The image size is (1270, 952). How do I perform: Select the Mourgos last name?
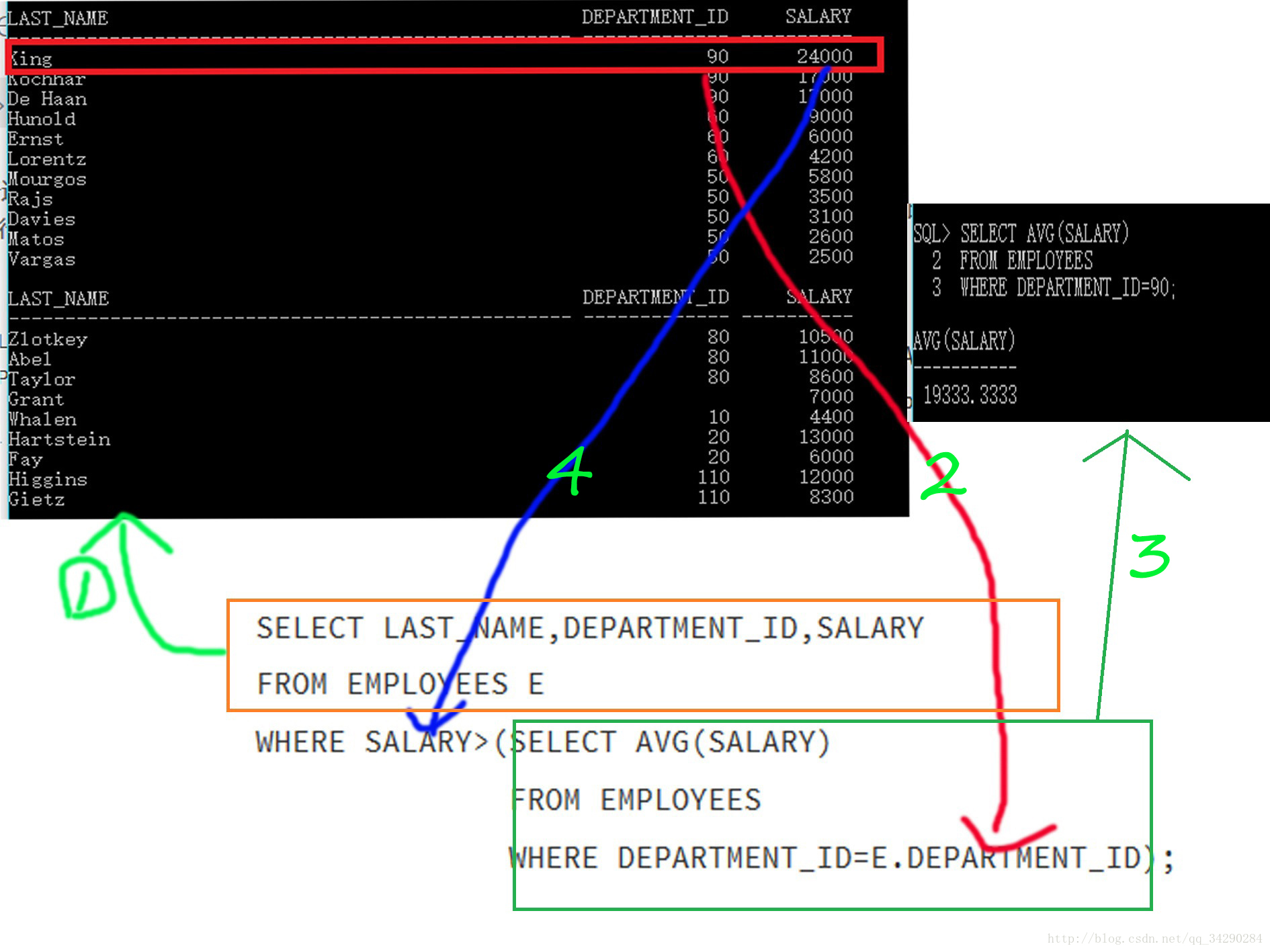[x=47, y=180]
